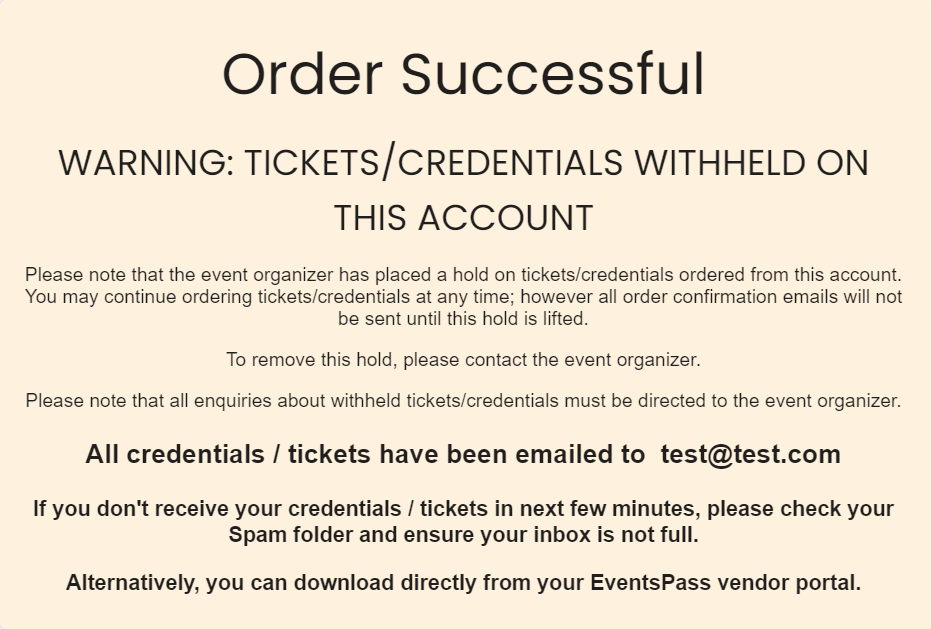Click 'Spam folder and ensure your inbox' line
The image size is (931, 629).
click(x=463, y=535)
